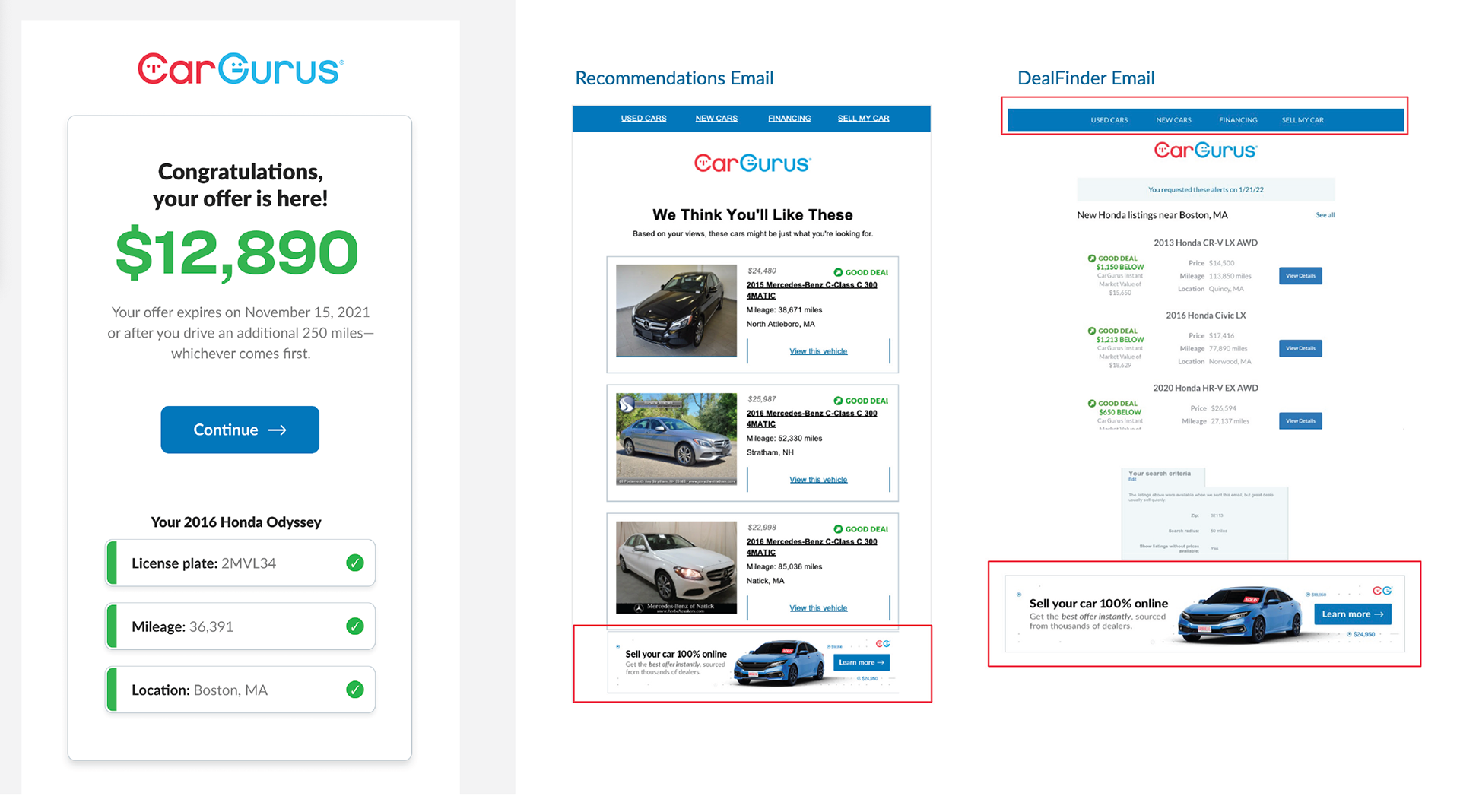Click green checkmark in Mileage row

coord(355,626)
